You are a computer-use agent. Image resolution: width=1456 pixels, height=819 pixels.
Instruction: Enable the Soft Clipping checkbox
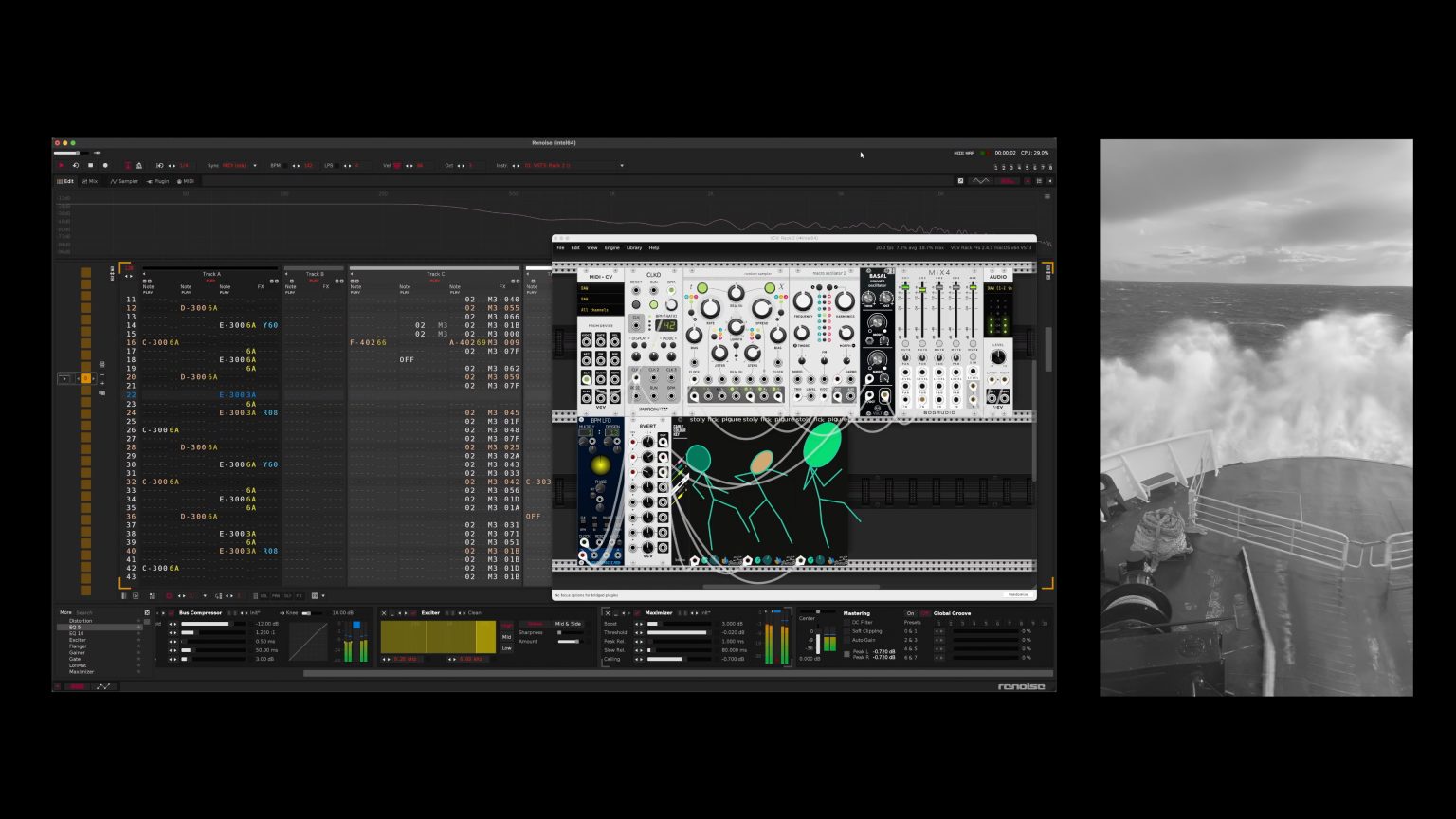(846, 631)
